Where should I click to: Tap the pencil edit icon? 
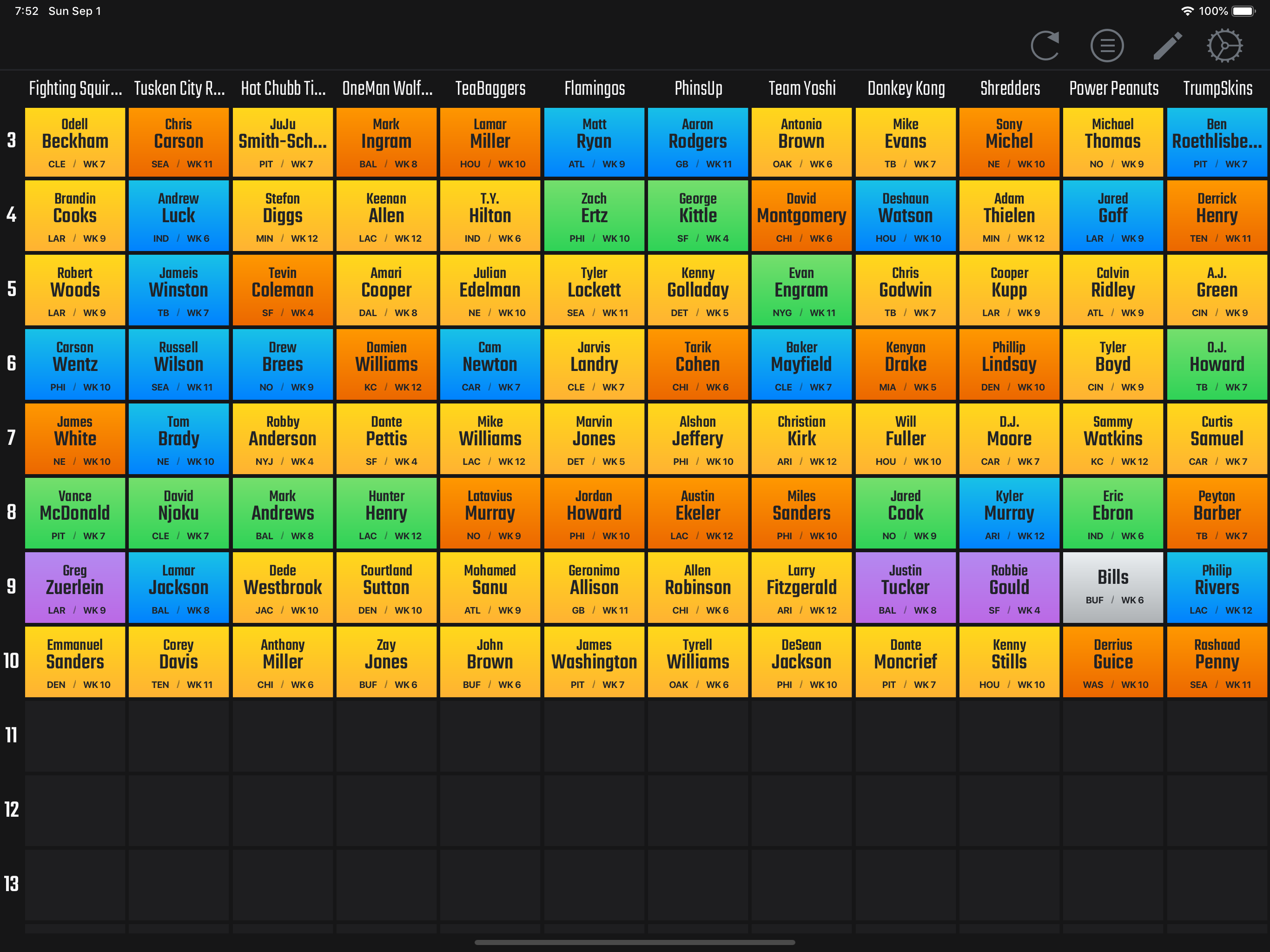click(1167, 46)
